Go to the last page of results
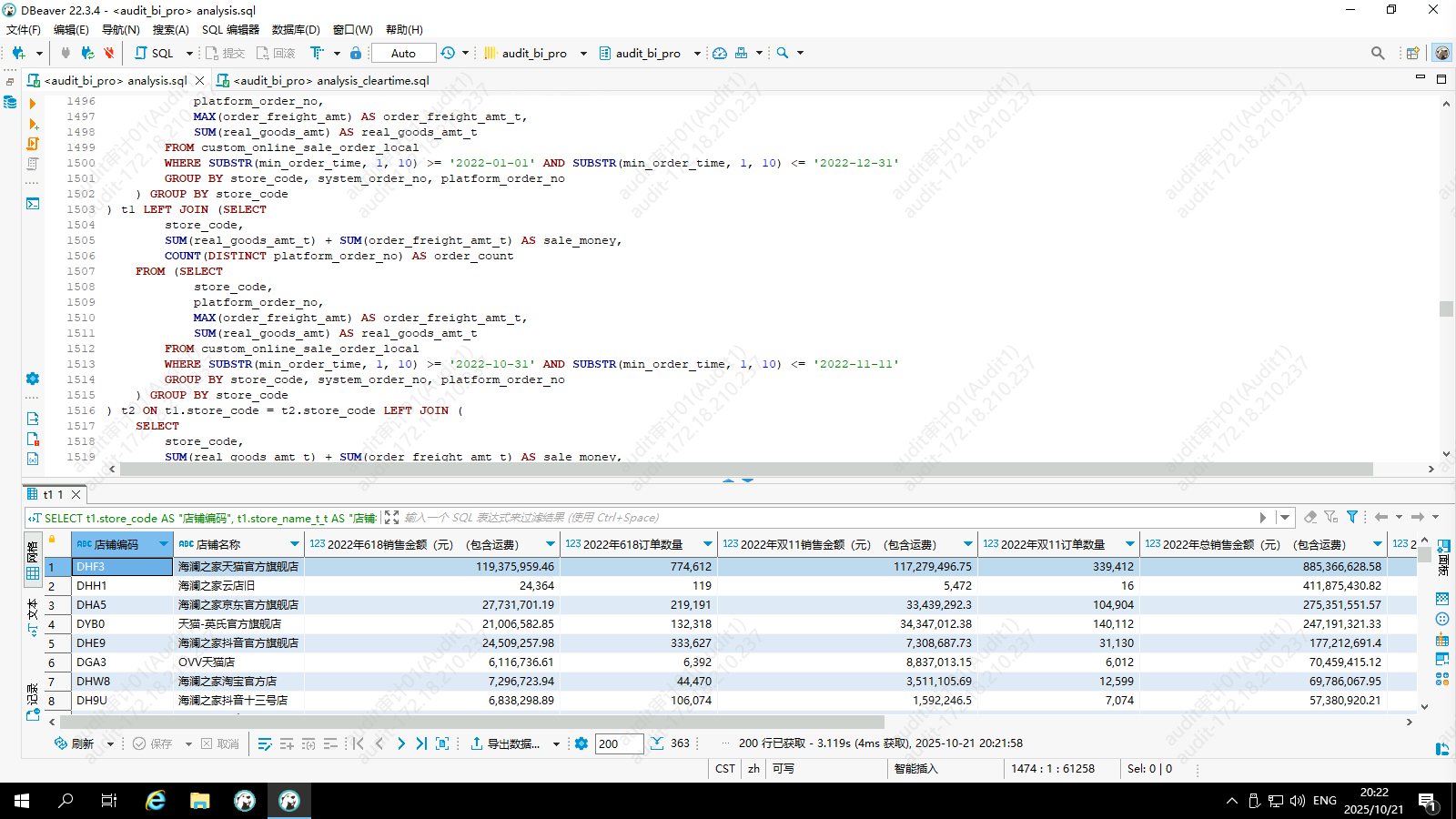1456x819 pixels. (421, 743)
